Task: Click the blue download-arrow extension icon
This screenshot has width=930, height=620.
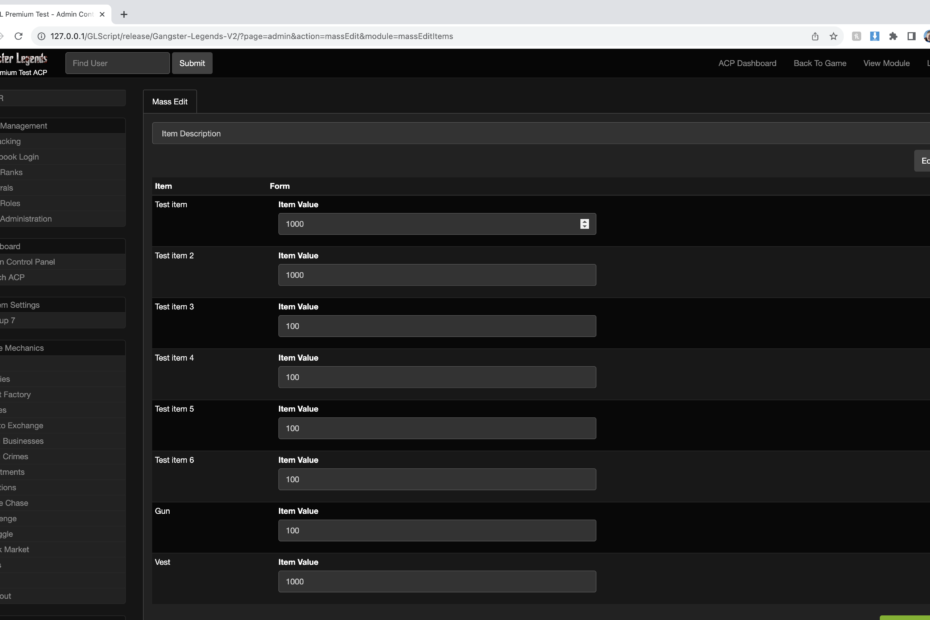Action: click(874, 36)
